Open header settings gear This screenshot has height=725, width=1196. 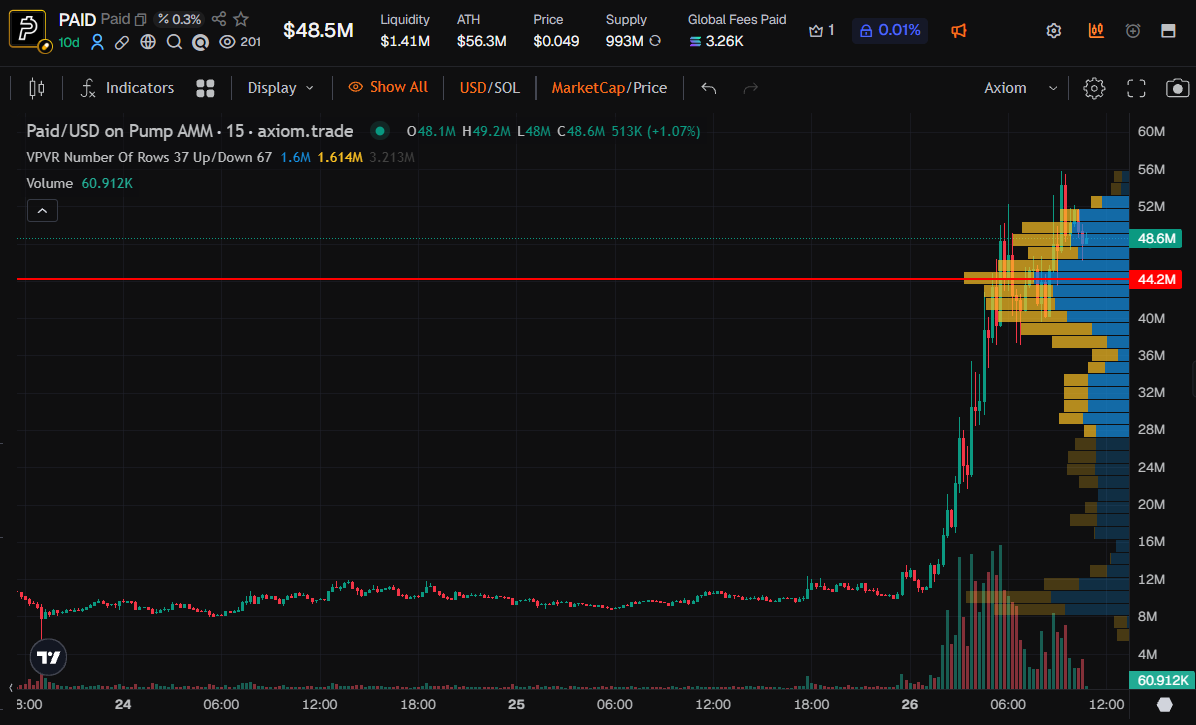pyautogui.click(x=1053, y=30)
